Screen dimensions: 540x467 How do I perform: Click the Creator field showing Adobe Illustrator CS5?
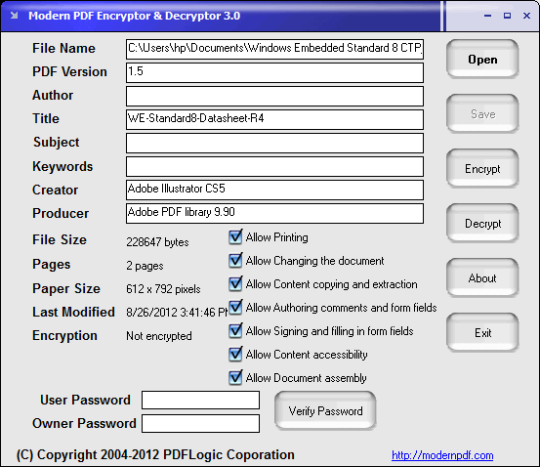[275, 190]
